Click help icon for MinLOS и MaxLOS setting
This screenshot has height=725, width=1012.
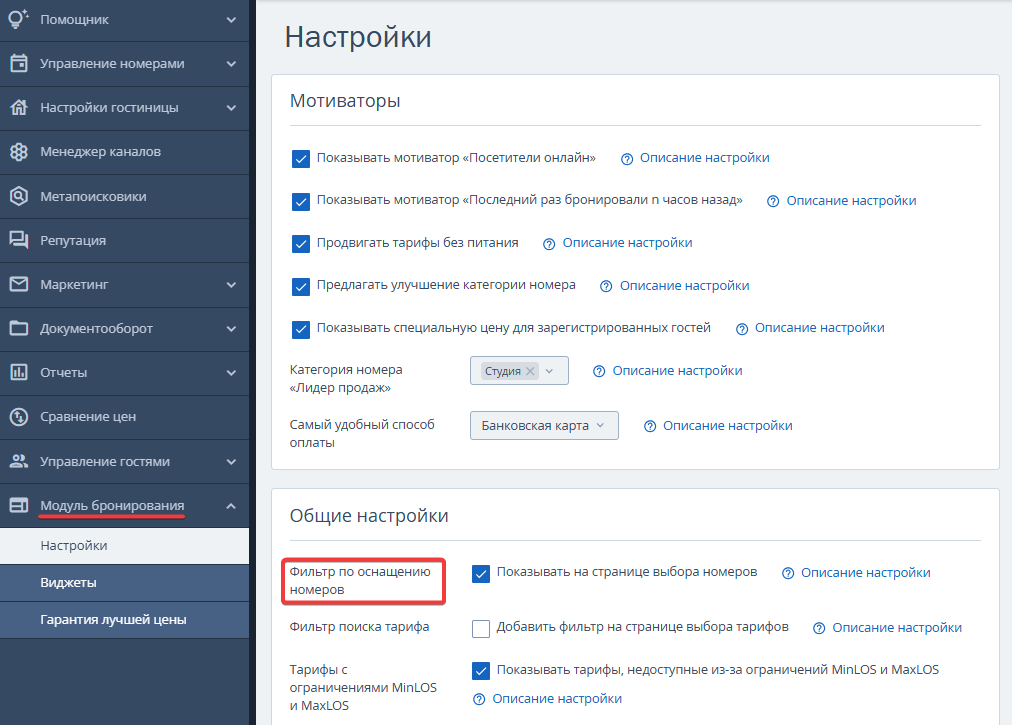tap(478, 699)
